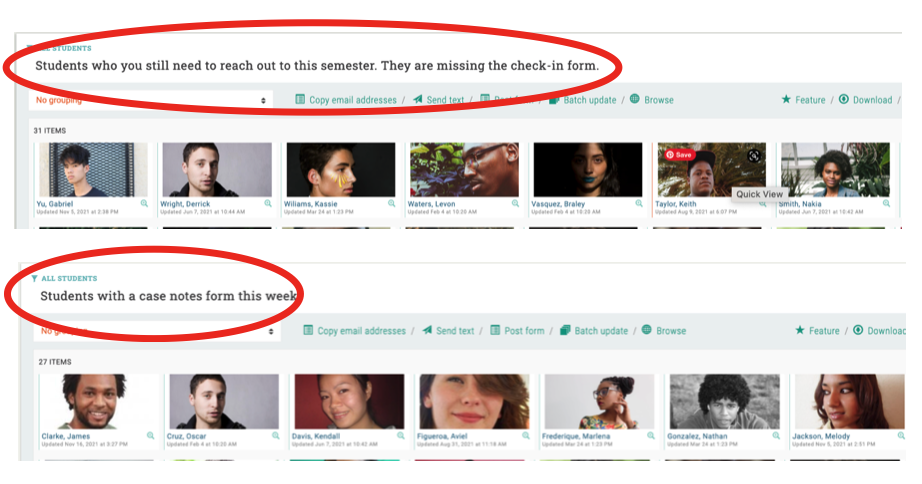922x484 pixels.
Task: Open quick view magnifier for Clarke, James
Action: tap(151, 436)
